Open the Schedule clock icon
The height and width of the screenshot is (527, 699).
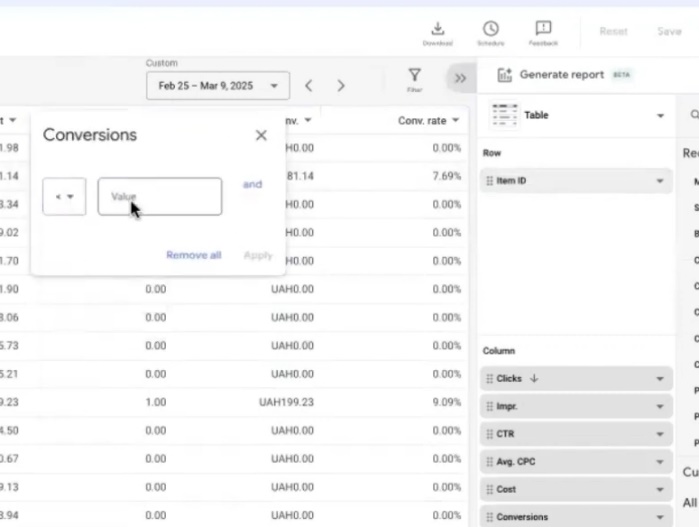click(490, 30)
